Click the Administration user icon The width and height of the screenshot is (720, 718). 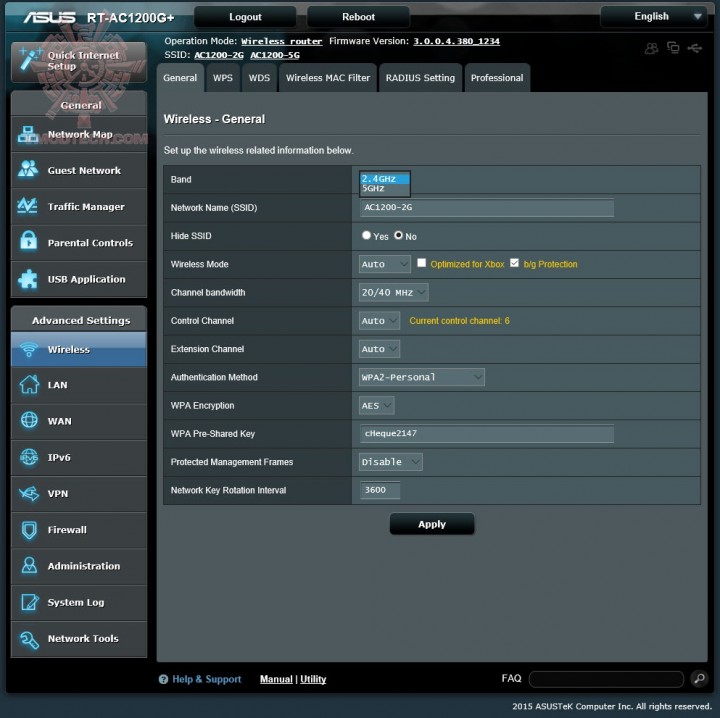(x=29, y=565)
